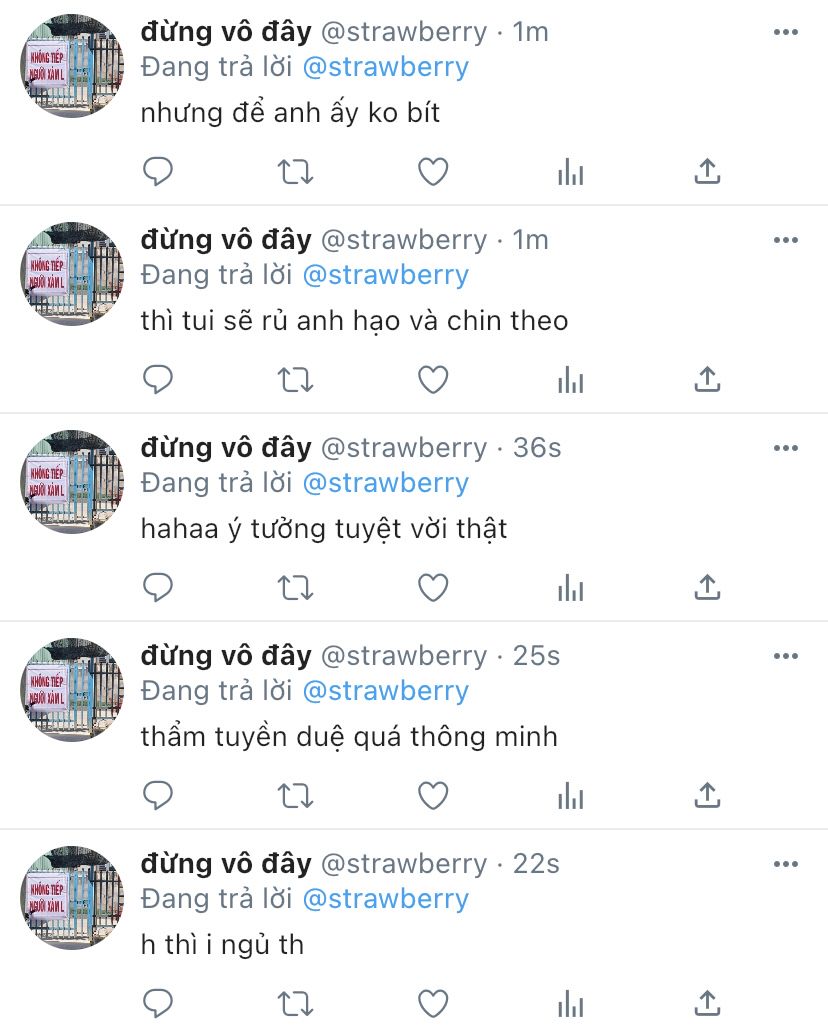This screenshot has width=828, height=1034.
Task: Retweet the "h thì i ngủ th" tweet
Action: (x=295, y=1004)
